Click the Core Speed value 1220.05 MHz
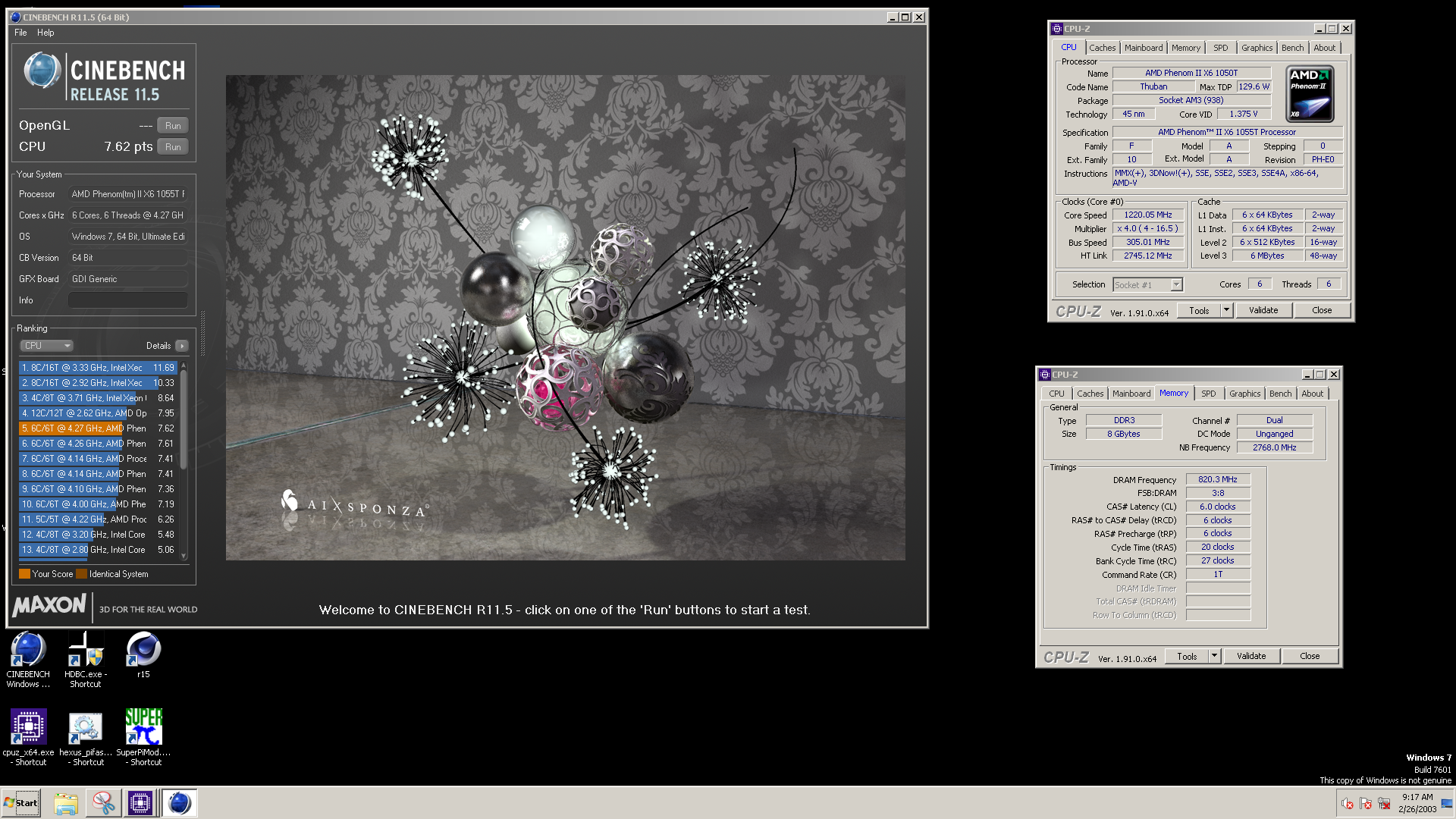Image resolution: width=1456 pixels, height=819 pixels. pyautogui.click(x=1148, y=215)
